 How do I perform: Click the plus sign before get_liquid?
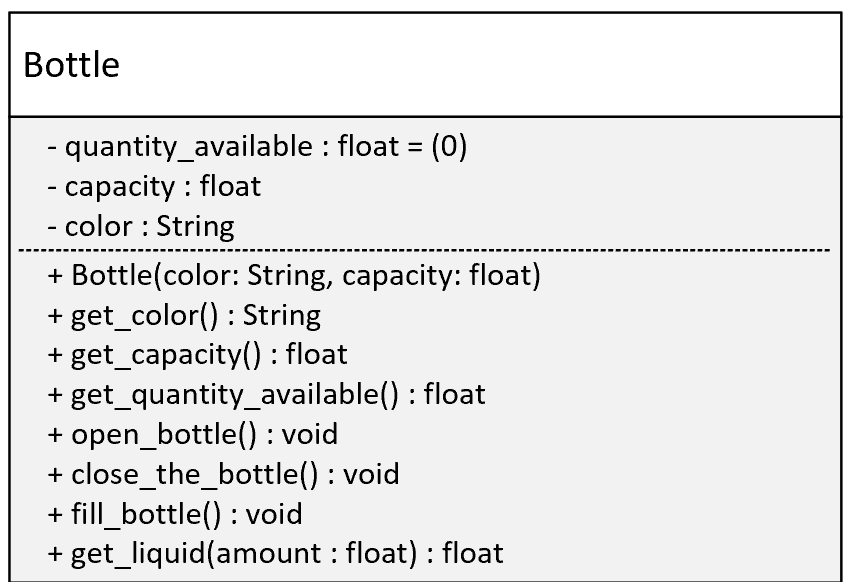click(x=55, y=554)
